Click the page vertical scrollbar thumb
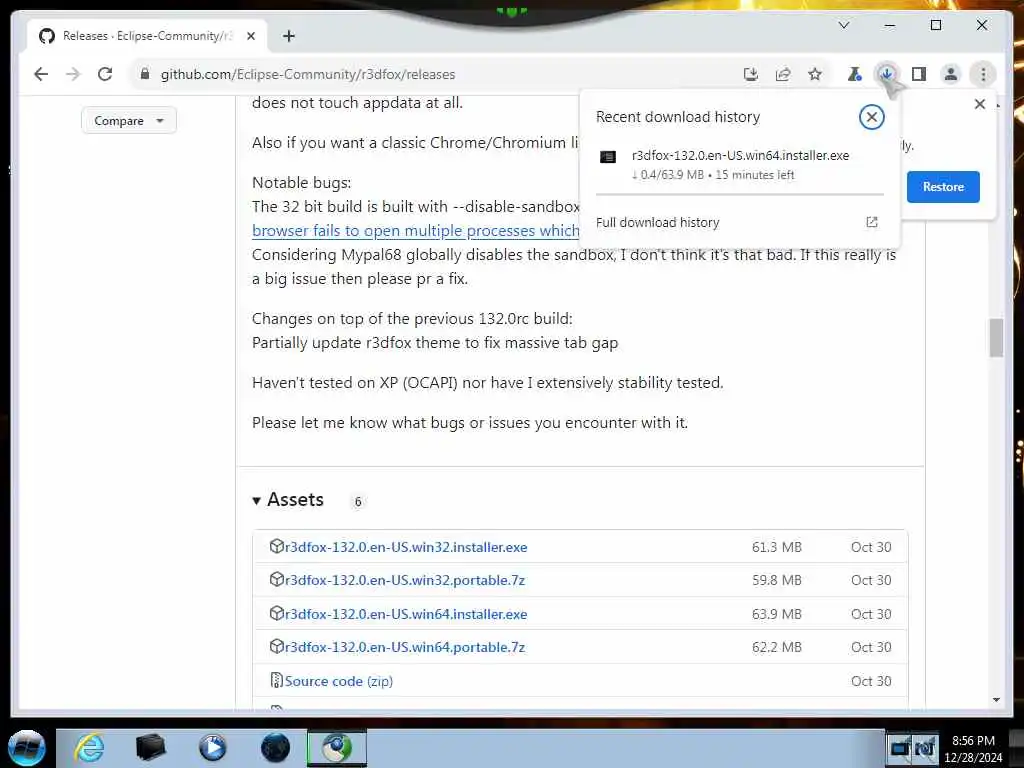The height and width of the screenshot is (768, 1024). [x=996, y=338]
